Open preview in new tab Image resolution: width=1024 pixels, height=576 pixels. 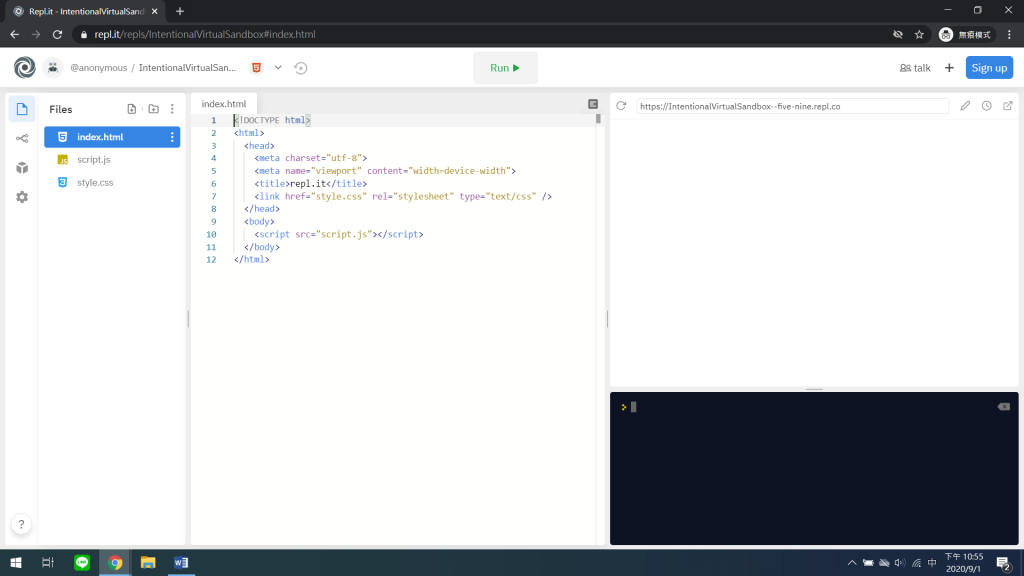pos(1008,106)
